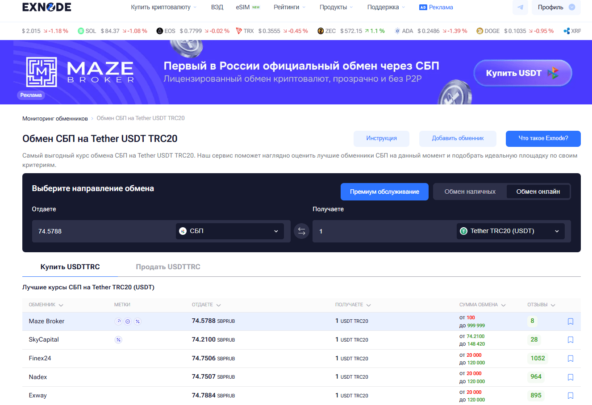592x405 pixels.
Task: Go to Мониторинг обменников breadcrumb
Action: tap(55, 119)
